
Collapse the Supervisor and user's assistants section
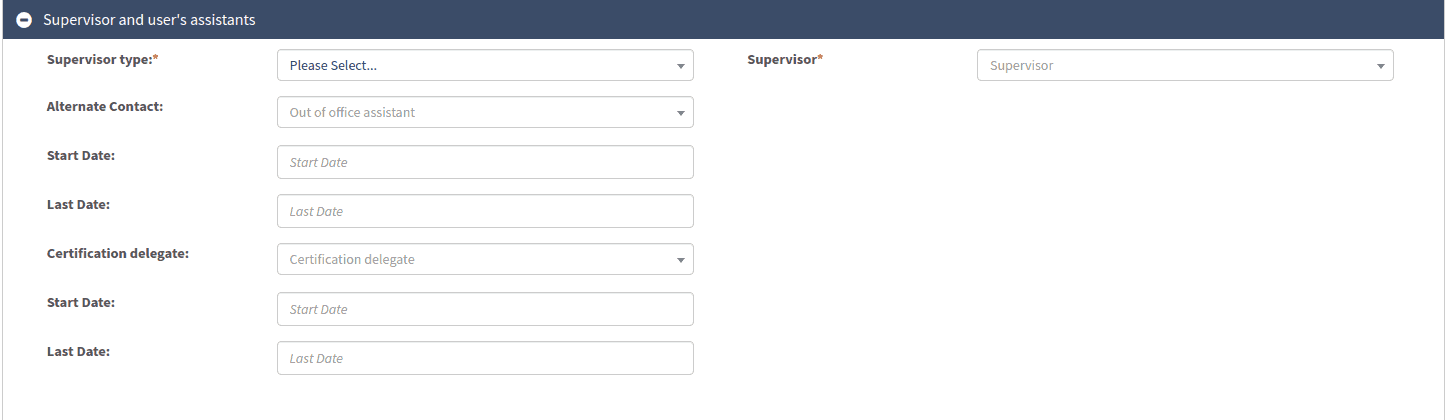tap(24, 20)
